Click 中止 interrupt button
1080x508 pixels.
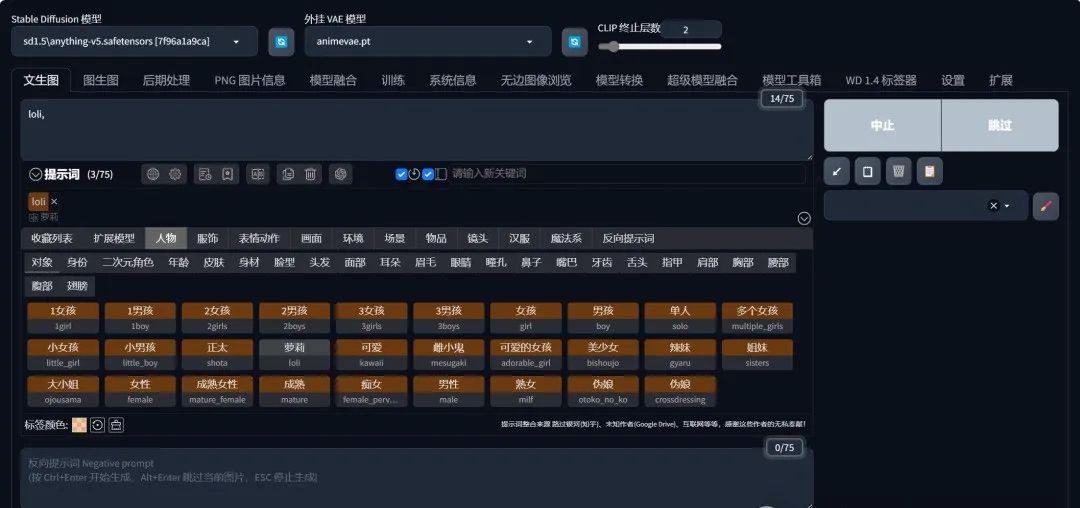882,125
